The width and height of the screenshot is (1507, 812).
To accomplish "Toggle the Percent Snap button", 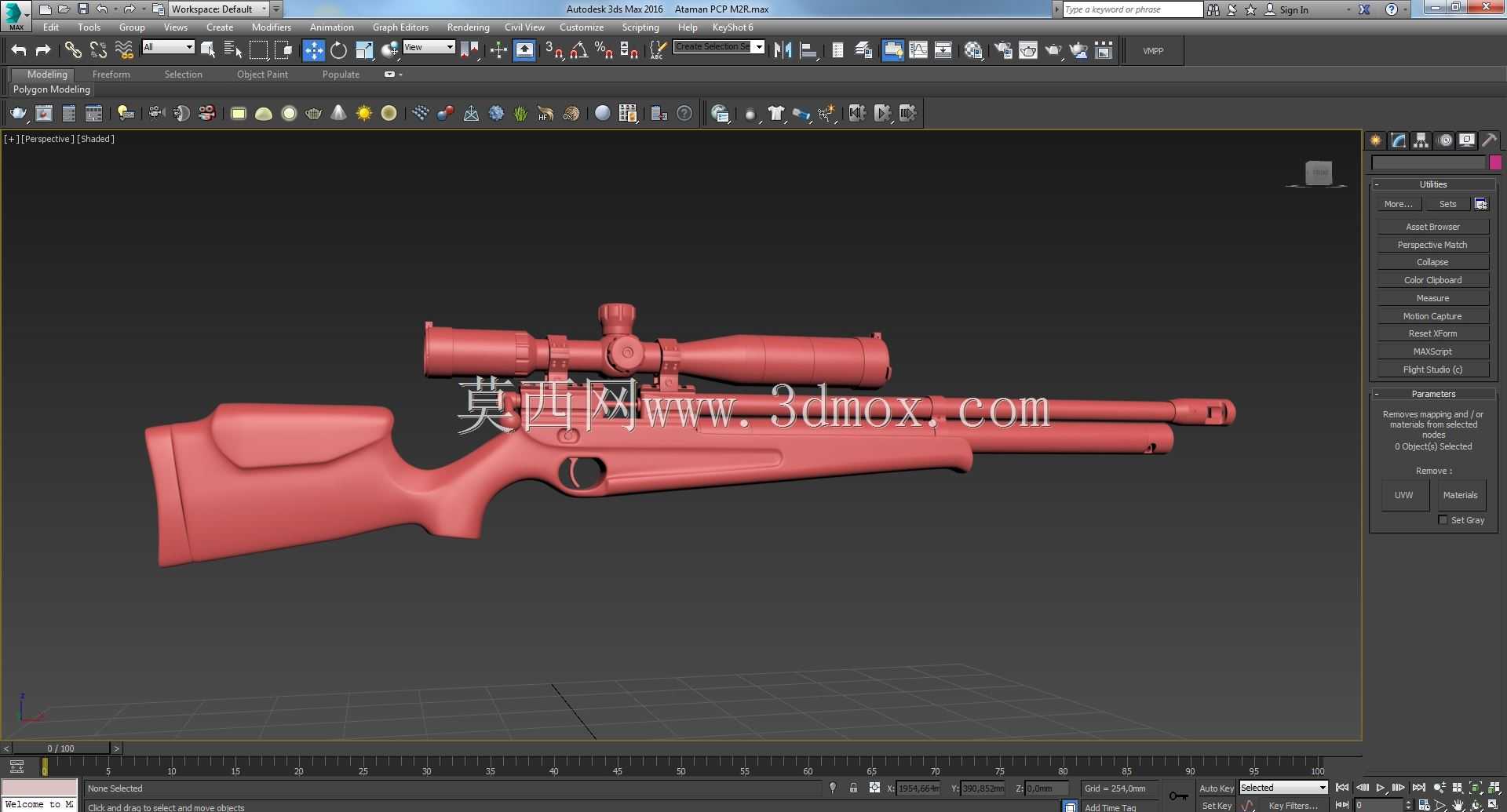I will [x=604, y=50].
